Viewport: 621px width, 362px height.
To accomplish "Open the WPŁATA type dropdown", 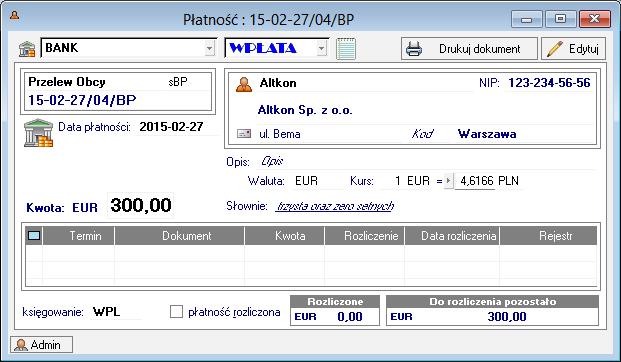I will click(322, 48).
